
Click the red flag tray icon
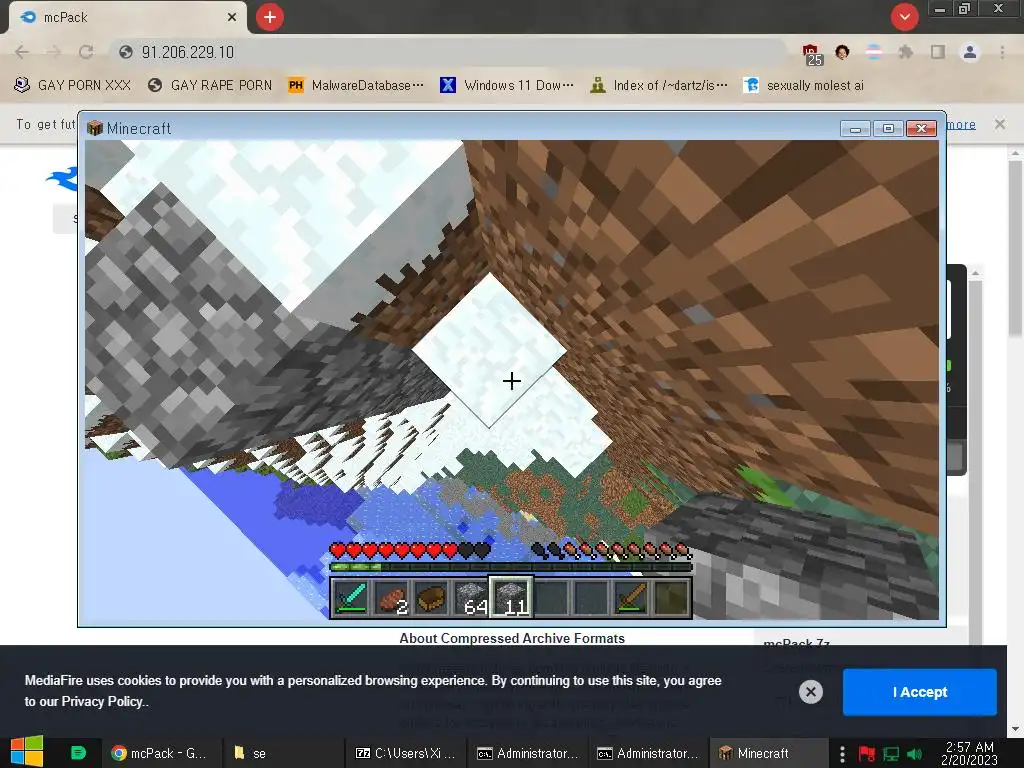(x=867, y=754)
